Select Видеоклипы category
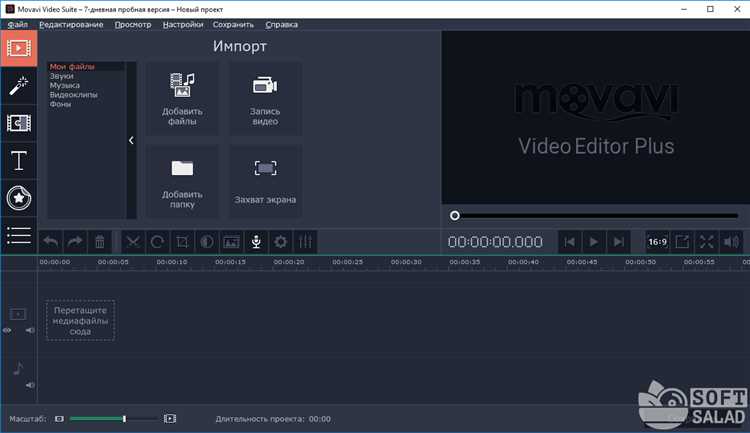Image resolution: width=750 pixels, height=433 pixels. point(73,95)
